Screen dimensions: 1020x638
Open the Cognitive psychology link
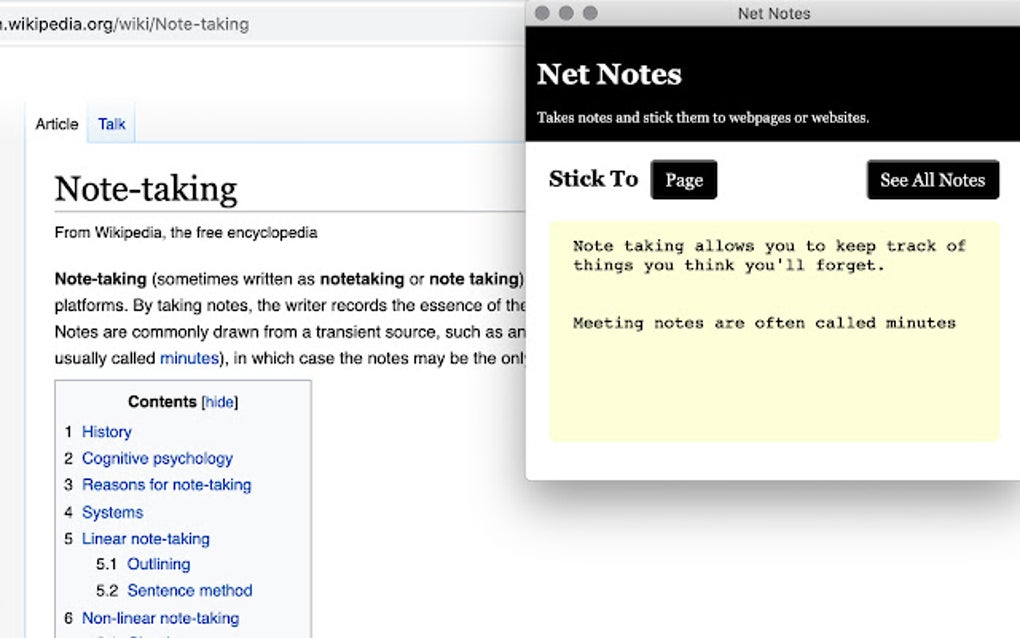pos(158,459)
